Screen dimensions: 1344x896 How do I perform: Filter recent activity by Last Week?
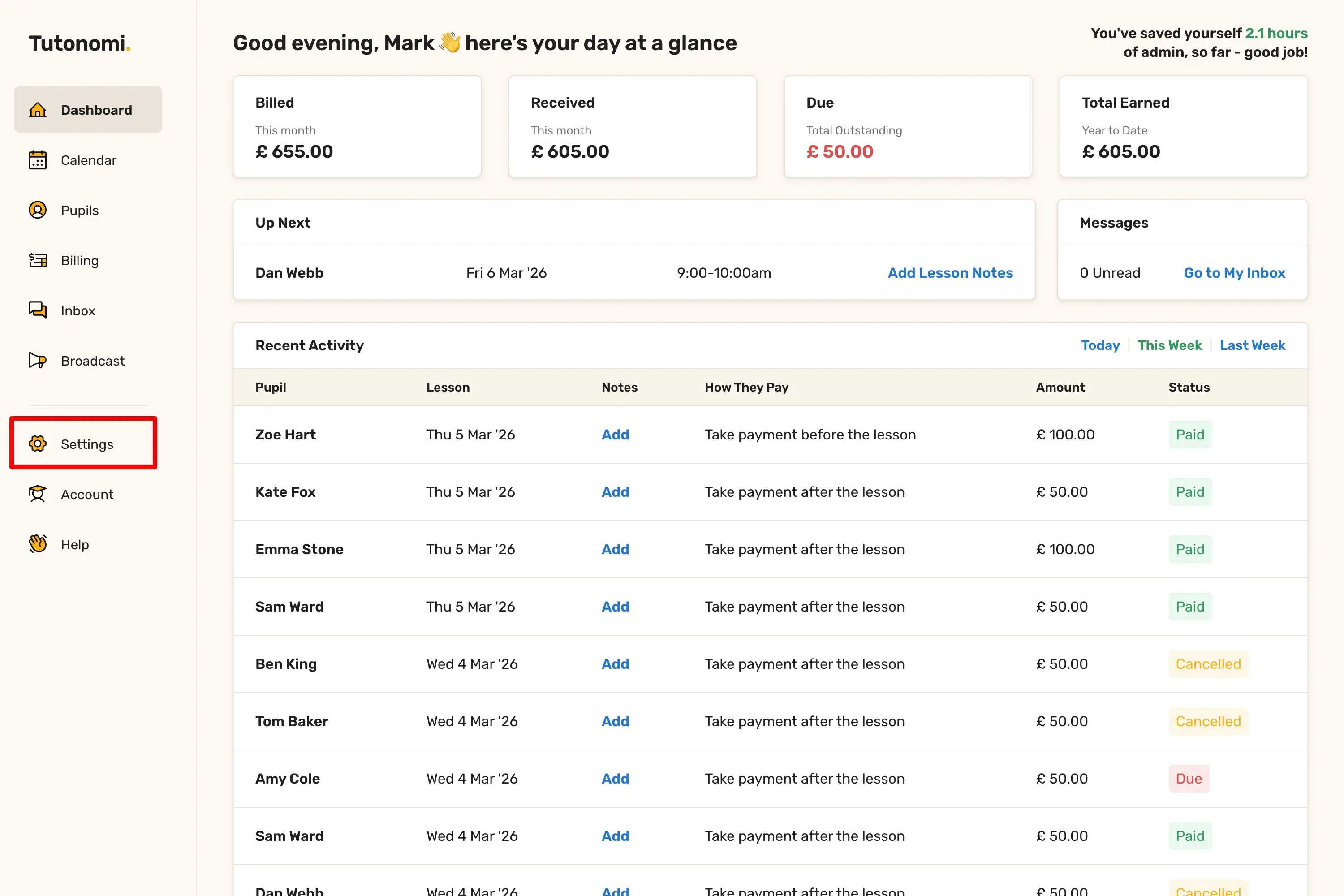coord(1252,345)
